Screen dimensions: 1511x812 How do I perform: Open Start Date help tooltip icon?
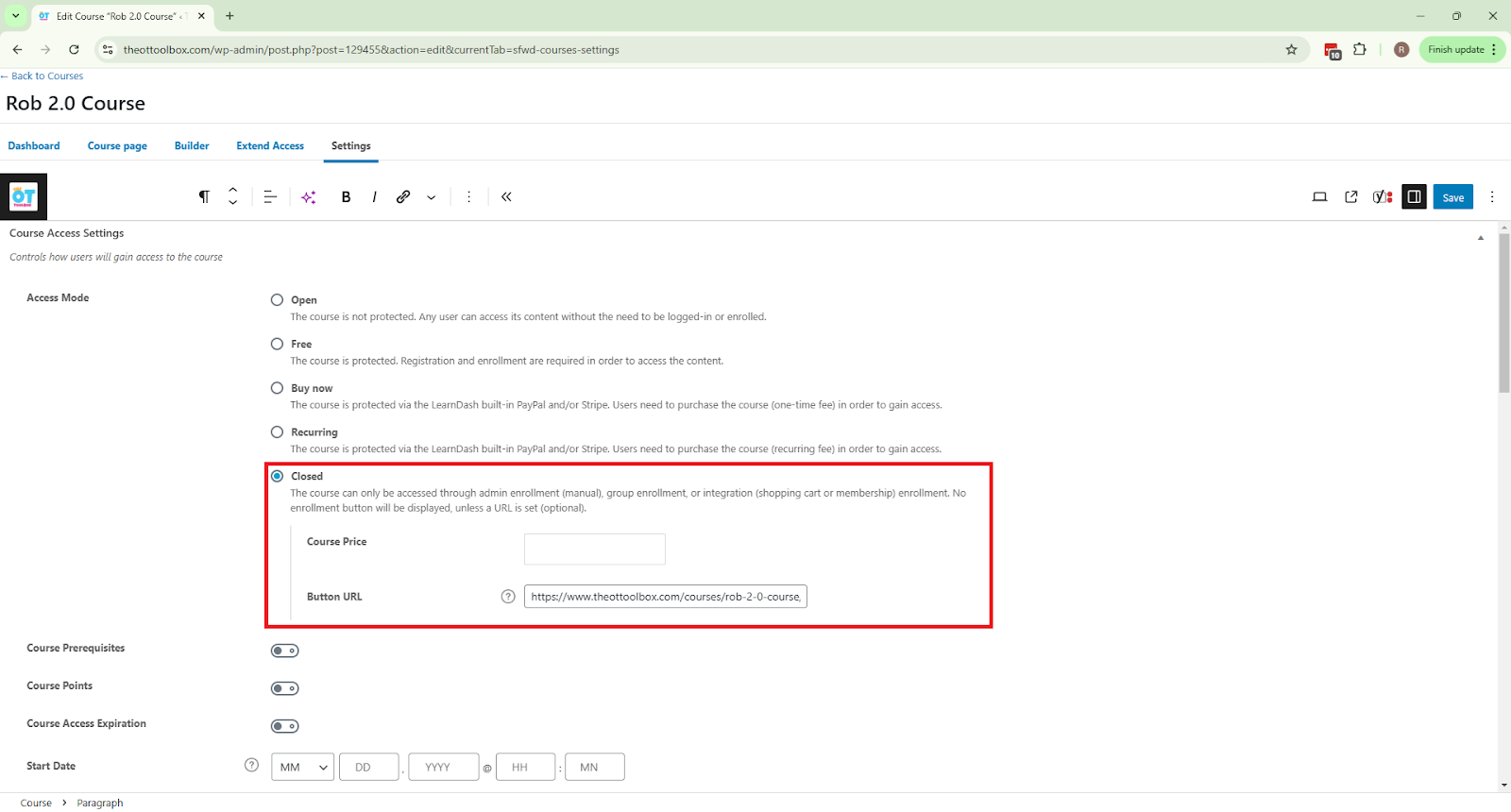tap(251, 765)
